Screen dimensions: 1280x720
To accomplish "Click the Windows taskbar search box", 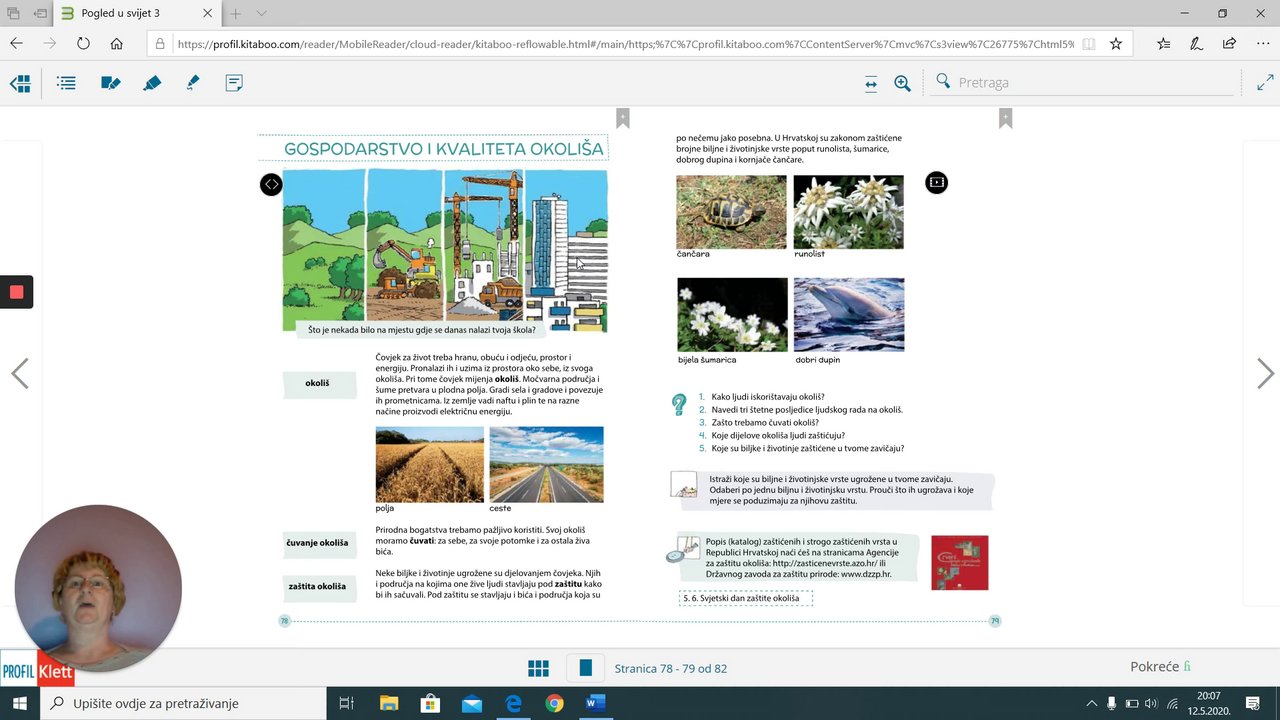I will click(x=183, y=703).
